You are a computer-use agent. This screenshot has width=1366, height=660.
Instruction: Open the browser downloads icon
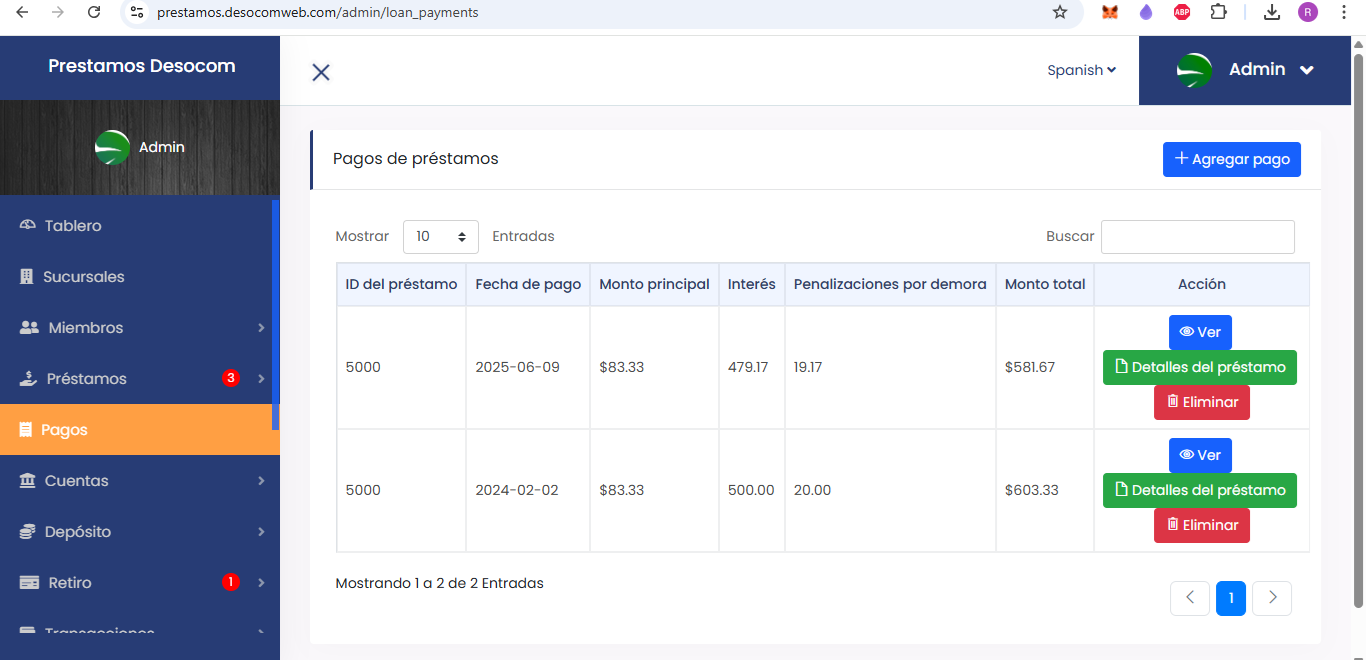pyautogui.click(x=1272, y=12)
